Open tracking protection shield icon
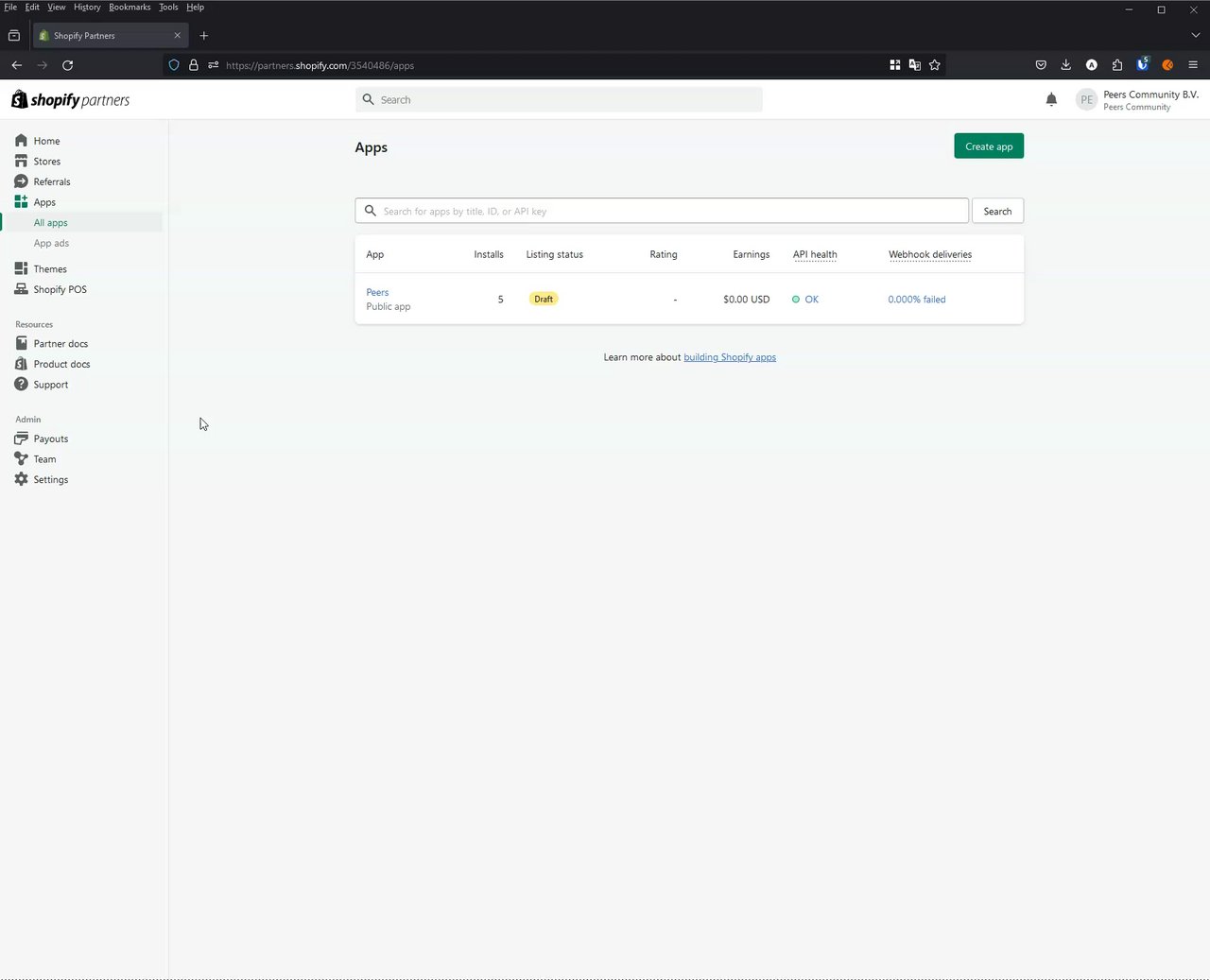This screenshot has width=1210, height=980. coord(174,65)
